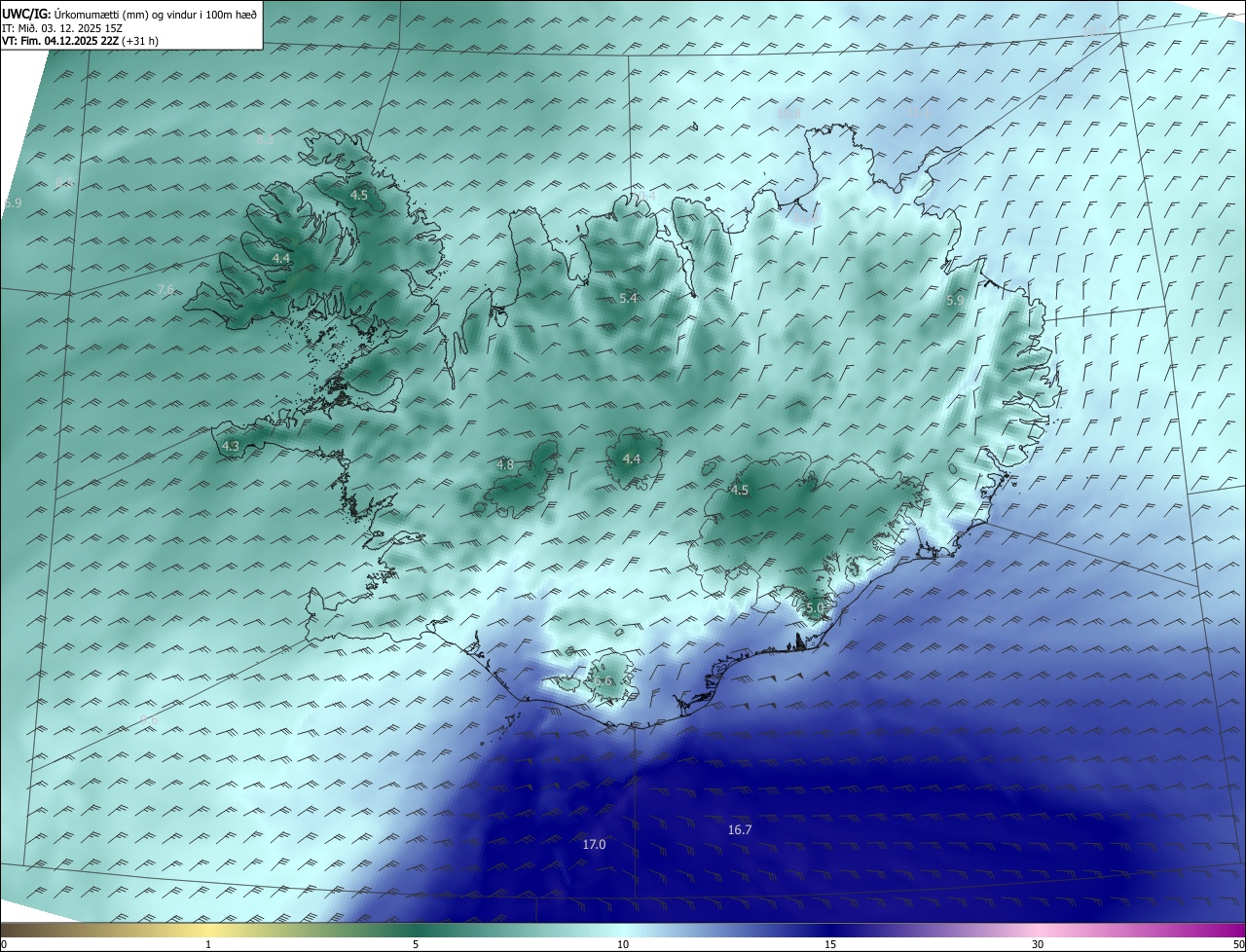Click the 1 tick on the color scale
The width and height of the screenshot is (1246, 952).
point(208,944)
